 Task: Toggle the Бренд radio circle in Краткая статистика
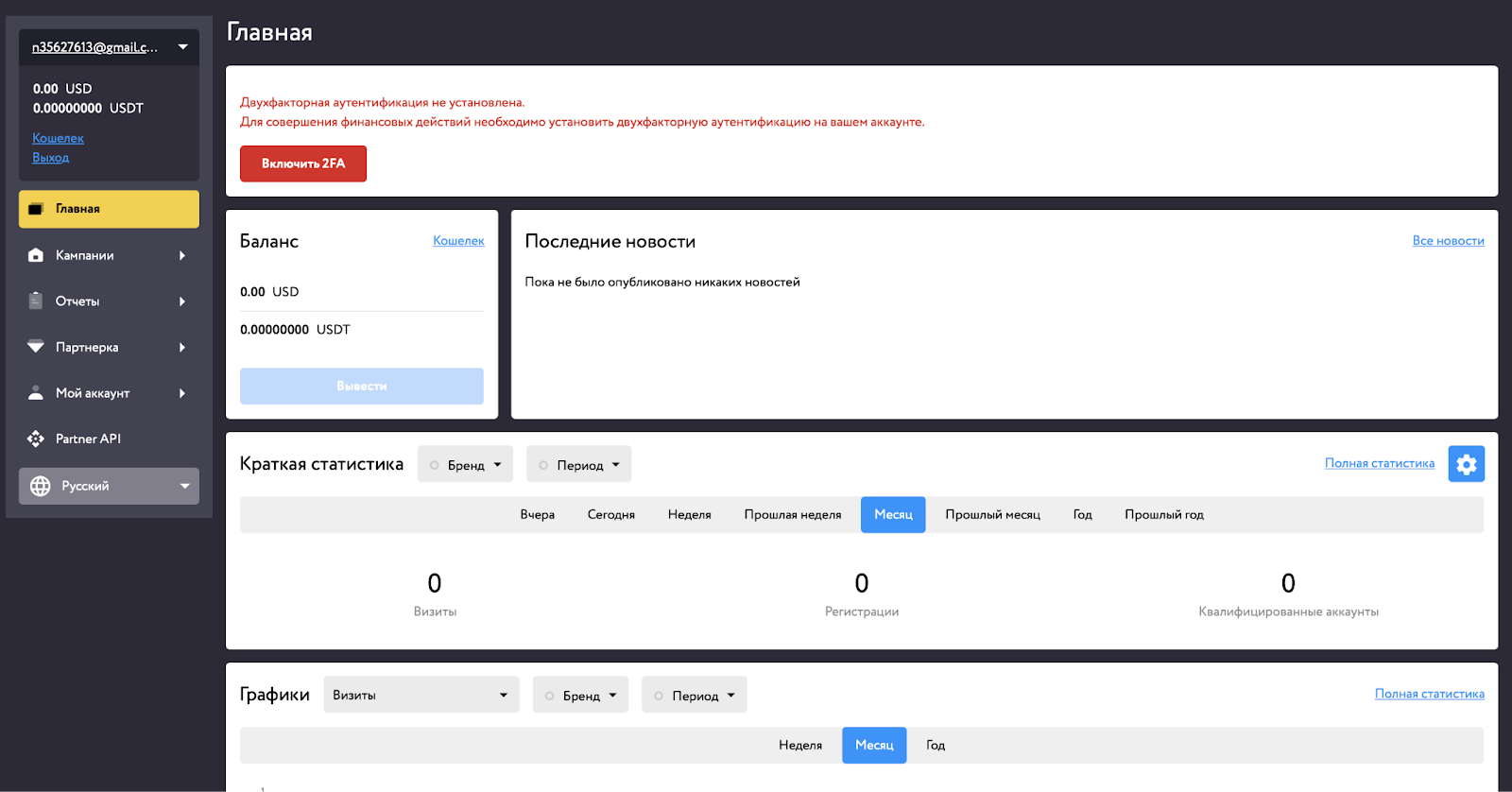435,465
